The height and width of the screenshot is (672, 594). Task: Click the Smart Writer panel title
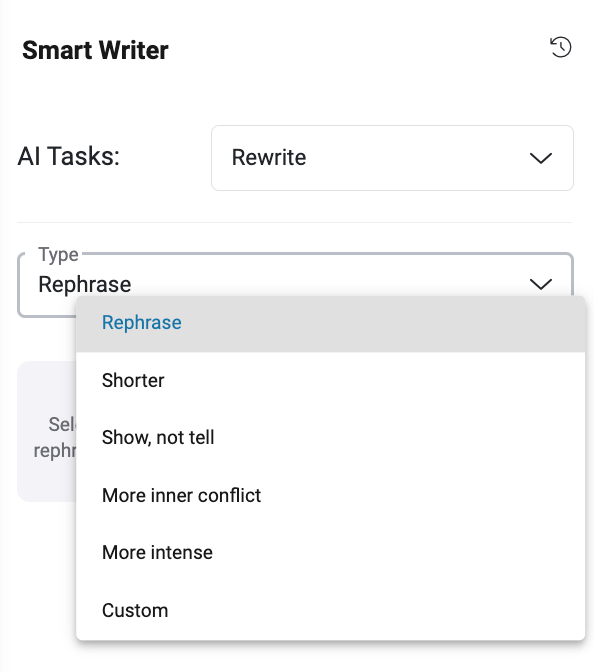[x=95, y=50]
